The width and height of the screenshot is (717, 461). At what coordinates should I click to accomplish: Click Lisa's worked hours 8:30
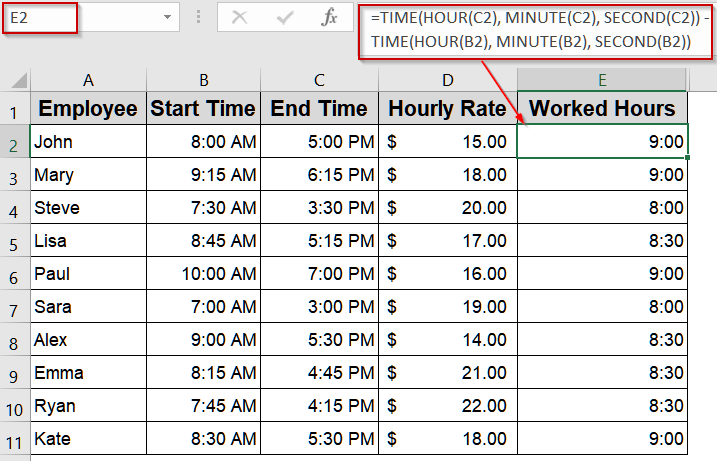(x=602, y=240)
